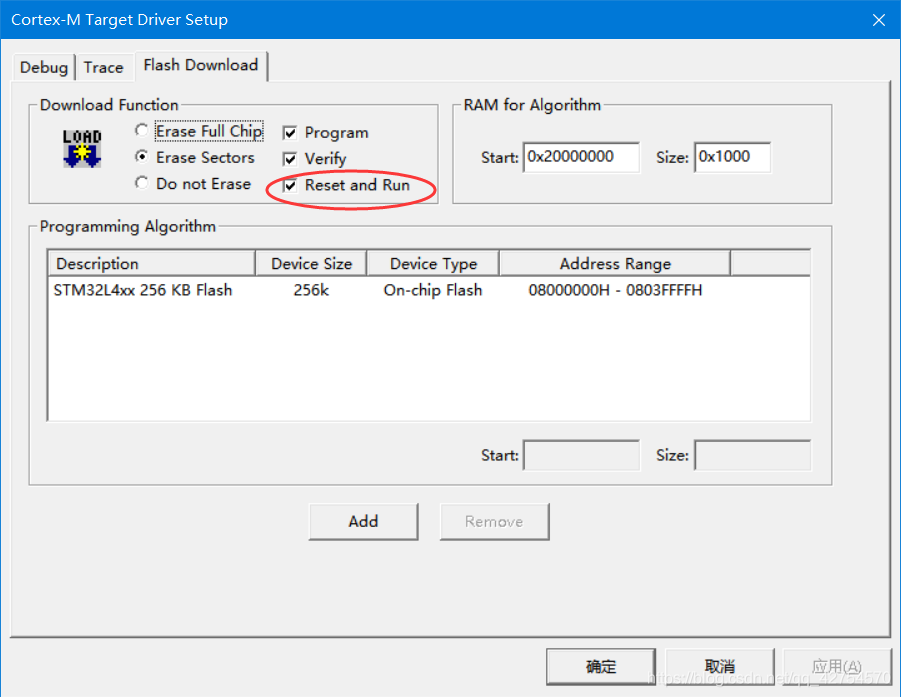901x697 pixels.
Task: Click the Programming Algorithm Start field
Action: [x=581, y=455]
